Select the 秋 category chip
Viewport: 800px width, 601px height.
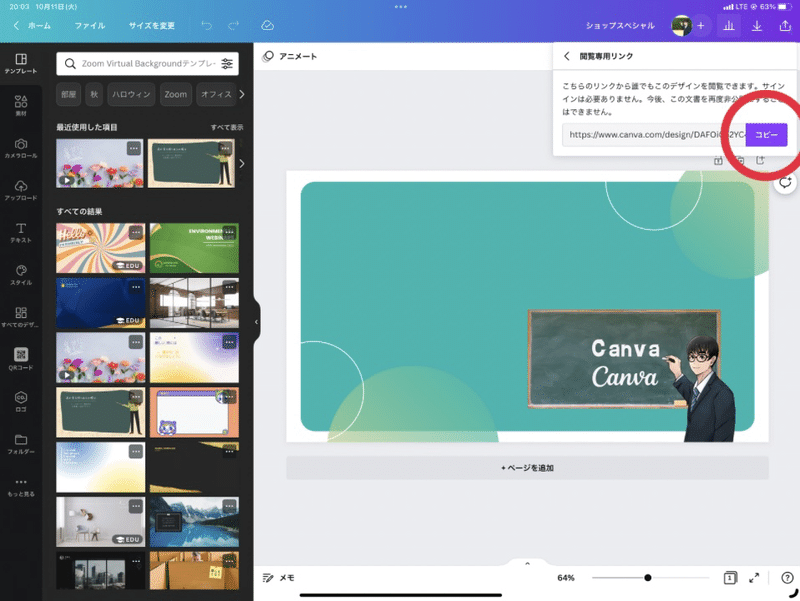[94, 94]
